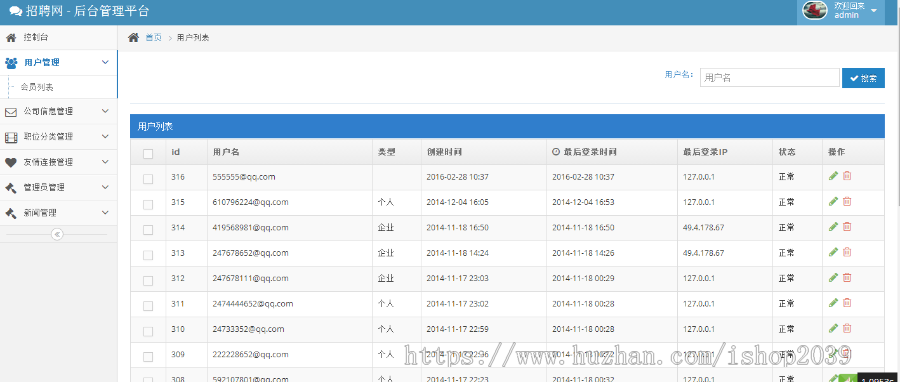Viewport: 900px width, 382px height.
Task: Mark the checkbox for user 310
Action: point(148,331)
